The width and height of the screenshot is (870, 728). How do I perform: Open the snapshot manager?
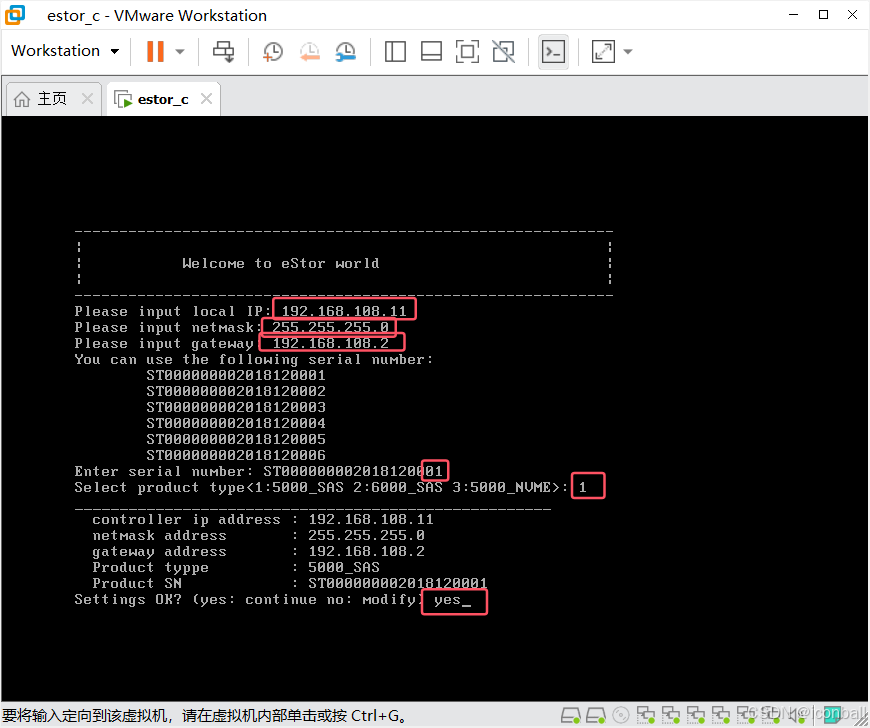pos(346,52)
